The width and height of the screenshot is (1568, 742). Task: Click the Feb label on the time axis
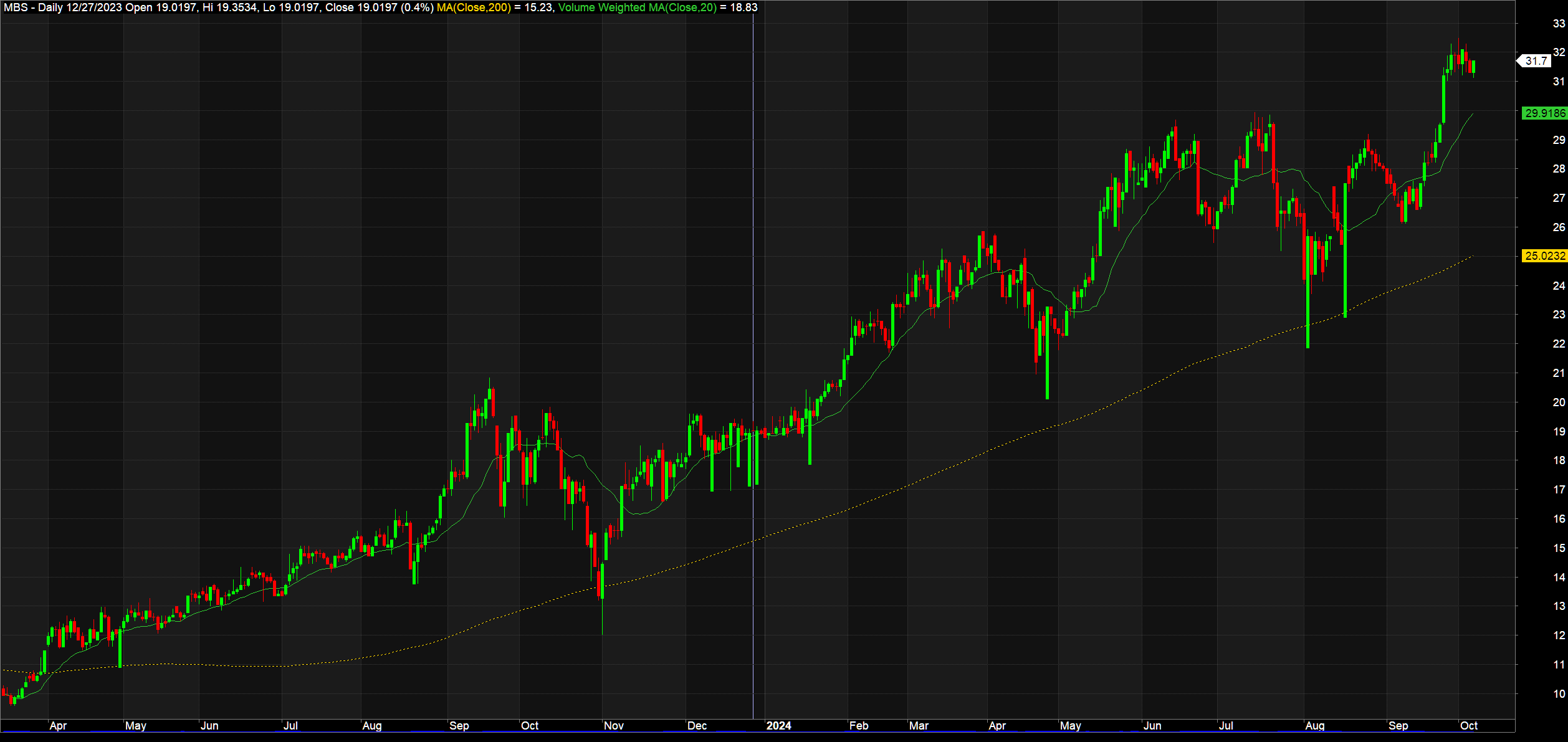[x=858, y=725]
